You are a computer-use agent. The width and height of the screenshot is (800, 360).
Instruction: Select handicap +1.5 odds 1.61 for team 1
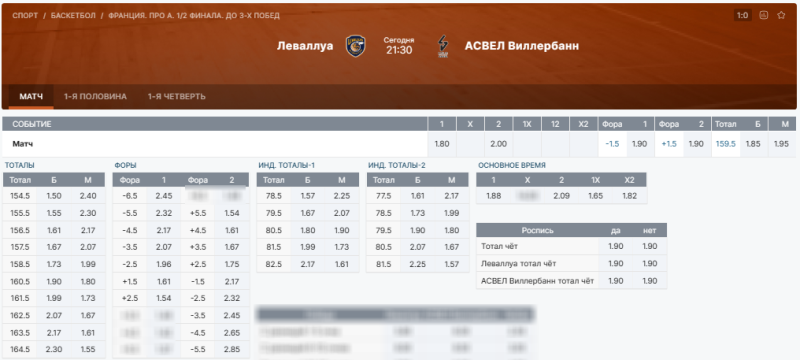(x=164, y=281)
